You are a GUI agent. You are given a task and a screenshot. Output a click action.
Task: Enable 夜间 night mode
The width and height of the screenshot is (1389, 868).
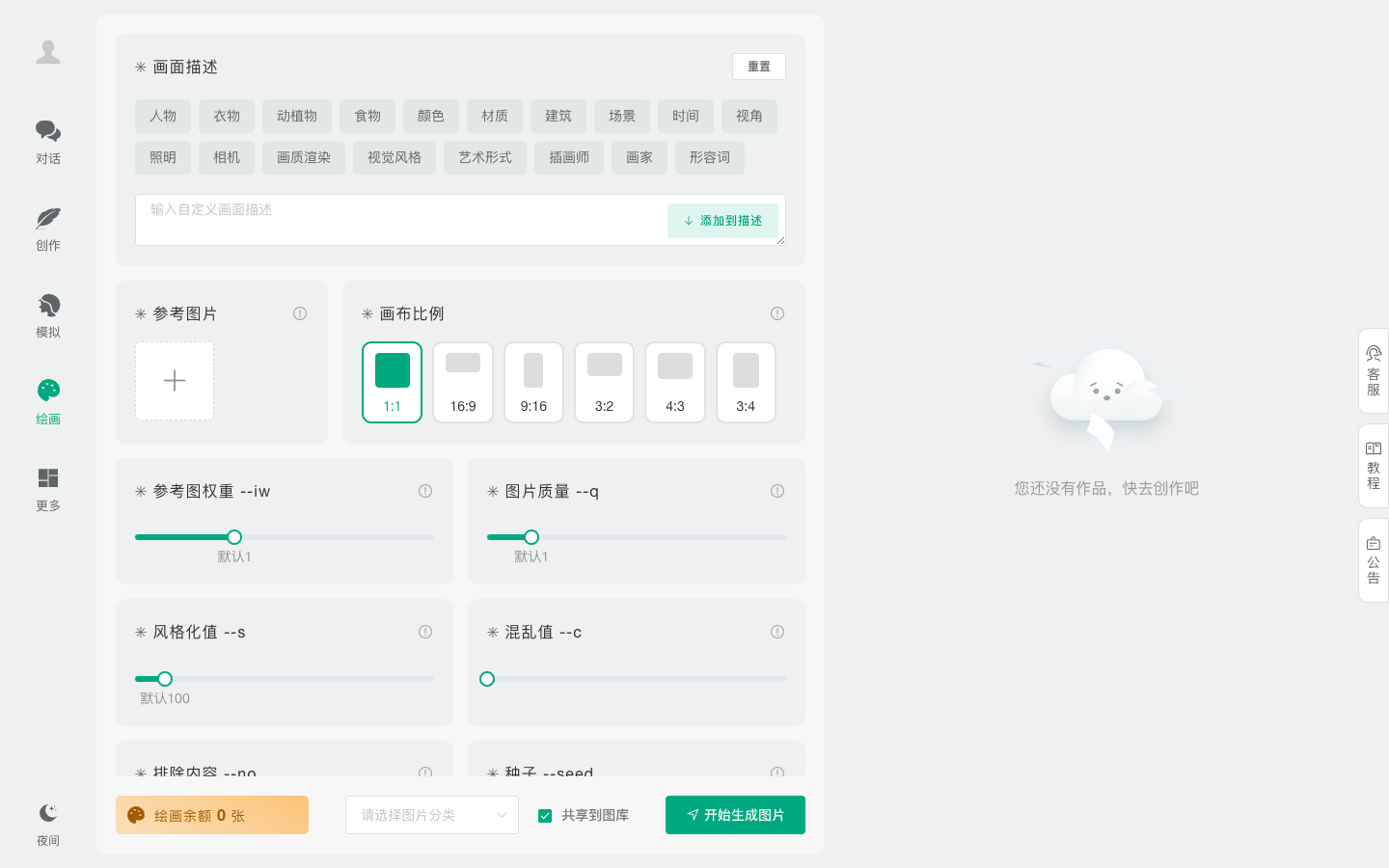coord(48,822)
